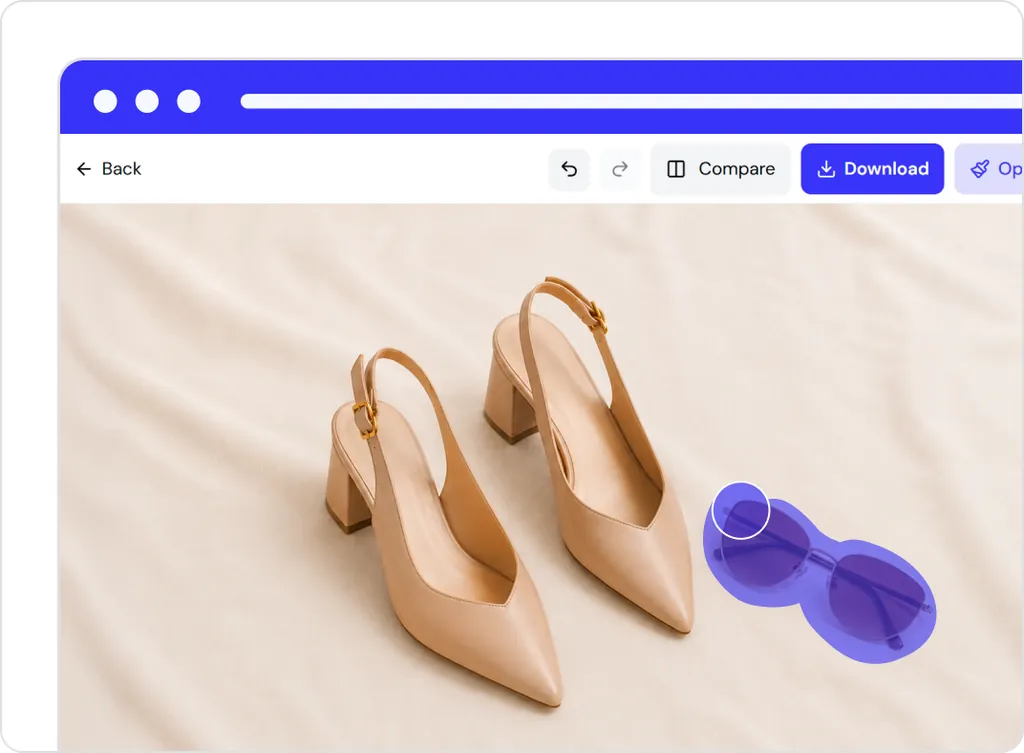
Task: Click the left beige slingback shoe
Action: [x=444, y=524]
